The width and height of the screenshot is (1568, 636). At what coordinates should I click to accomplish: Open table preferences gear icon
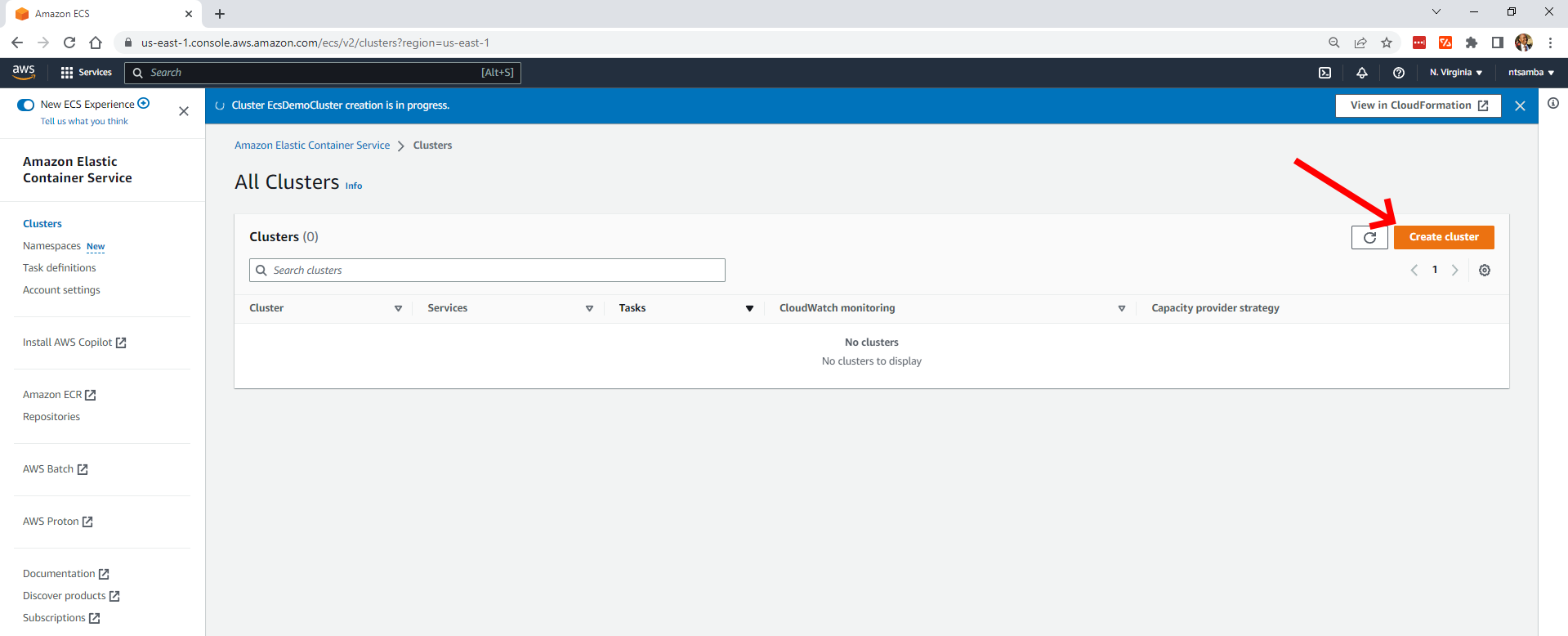(1485, 271)
